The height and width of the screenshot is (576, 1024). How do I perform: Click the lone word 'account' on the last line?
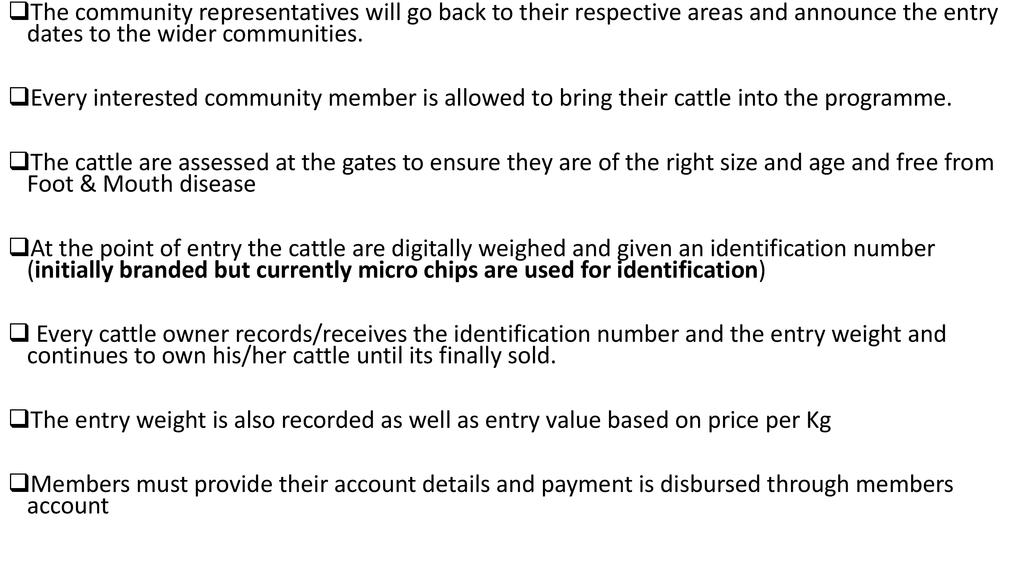(x=67, y=506)
